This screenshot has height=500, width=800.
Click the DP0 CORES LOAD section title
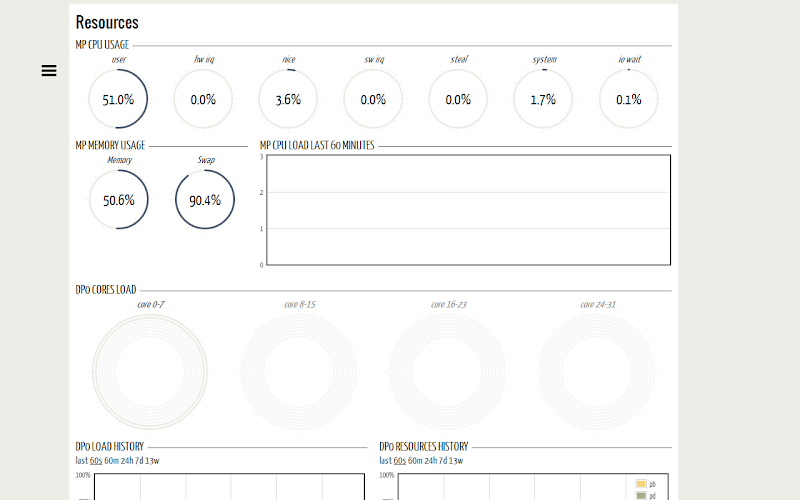pos(106,290)
